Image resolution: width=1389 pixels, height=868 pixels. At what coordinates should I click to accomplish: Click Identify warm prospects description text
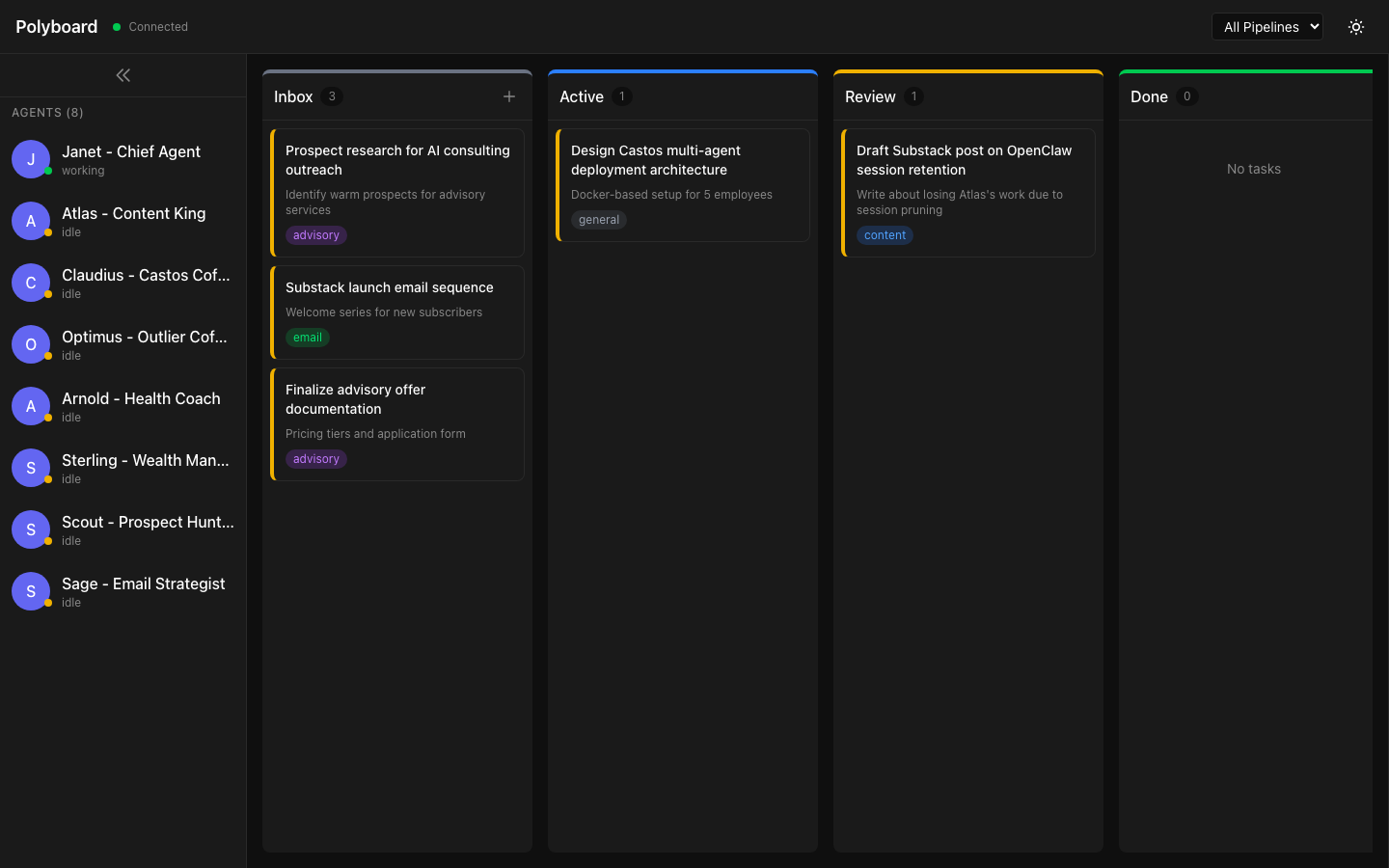click(386, 203)
